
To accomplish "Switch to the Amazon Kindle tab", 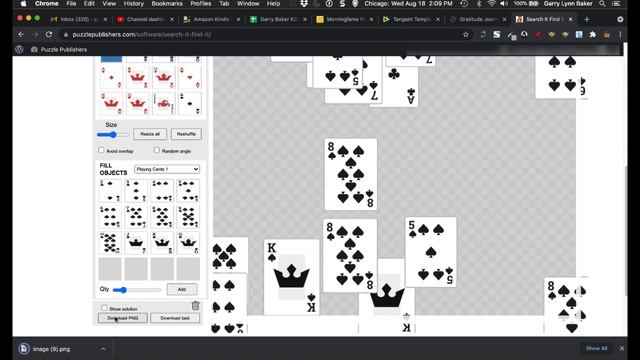I will pos(211,19).
